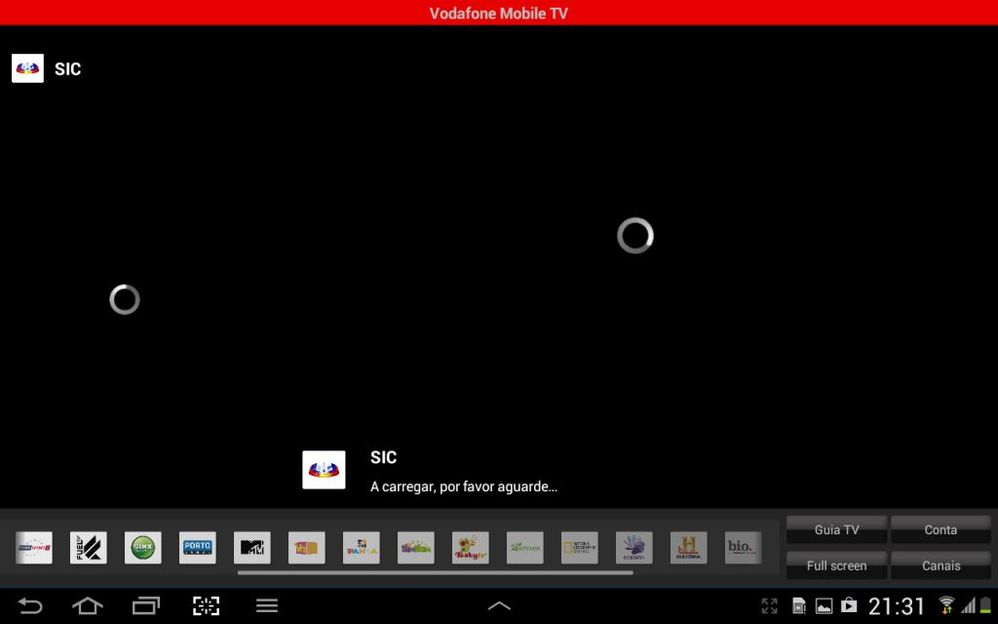The image size is (998, 624).
Task: Open the Bio. channel
Action: pos(741,547)
